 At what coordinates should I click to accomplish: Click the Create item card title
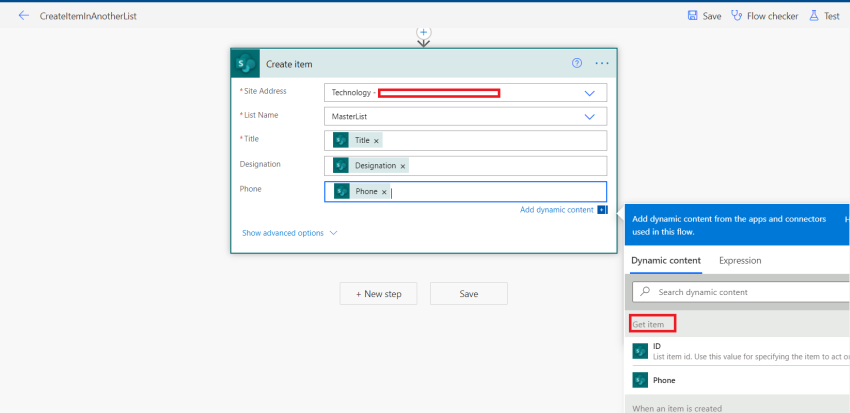289,64
